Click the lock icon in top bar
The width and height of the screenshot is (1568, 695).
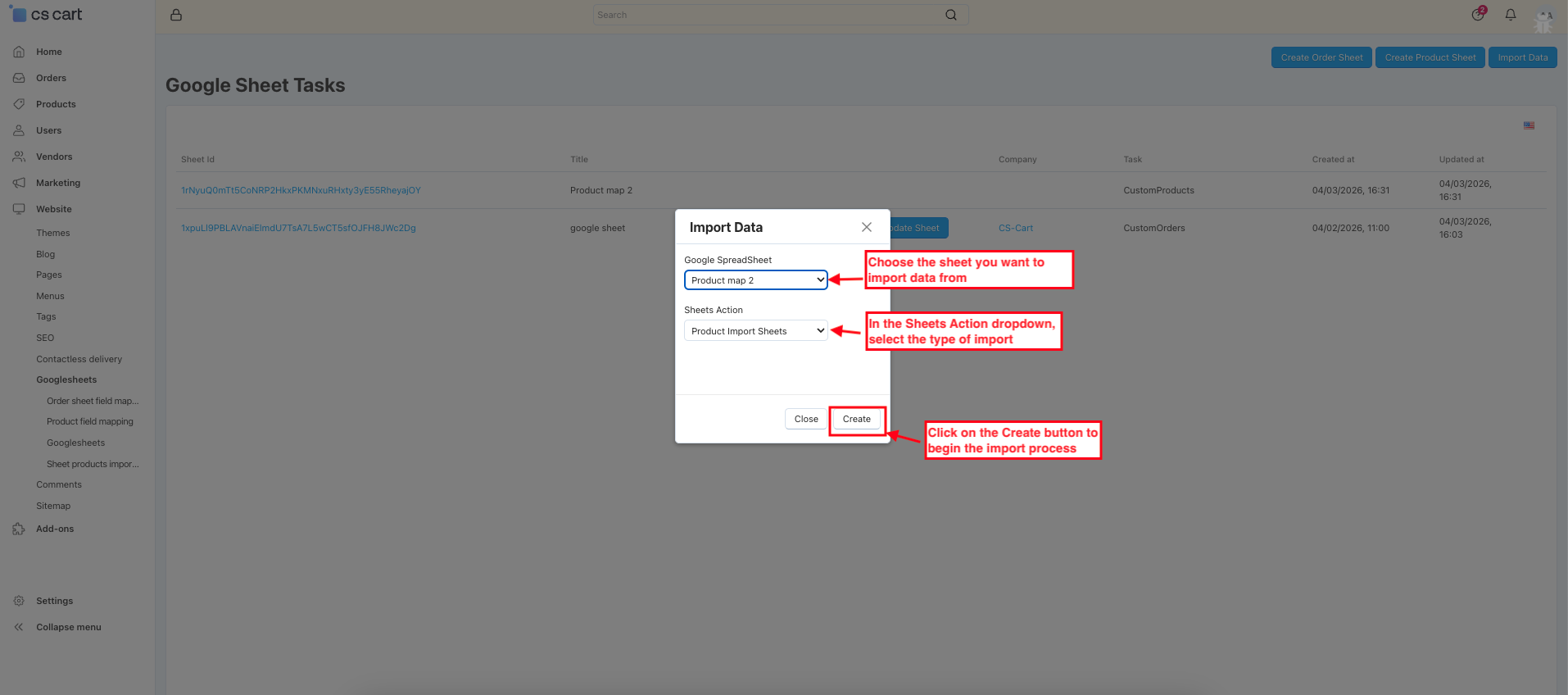[x=176, y=15]
